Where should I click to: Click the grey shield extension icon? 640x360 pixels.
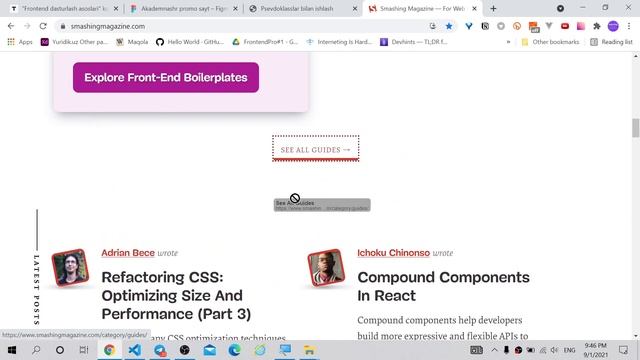pyautogui.click(x=501, y=26)
